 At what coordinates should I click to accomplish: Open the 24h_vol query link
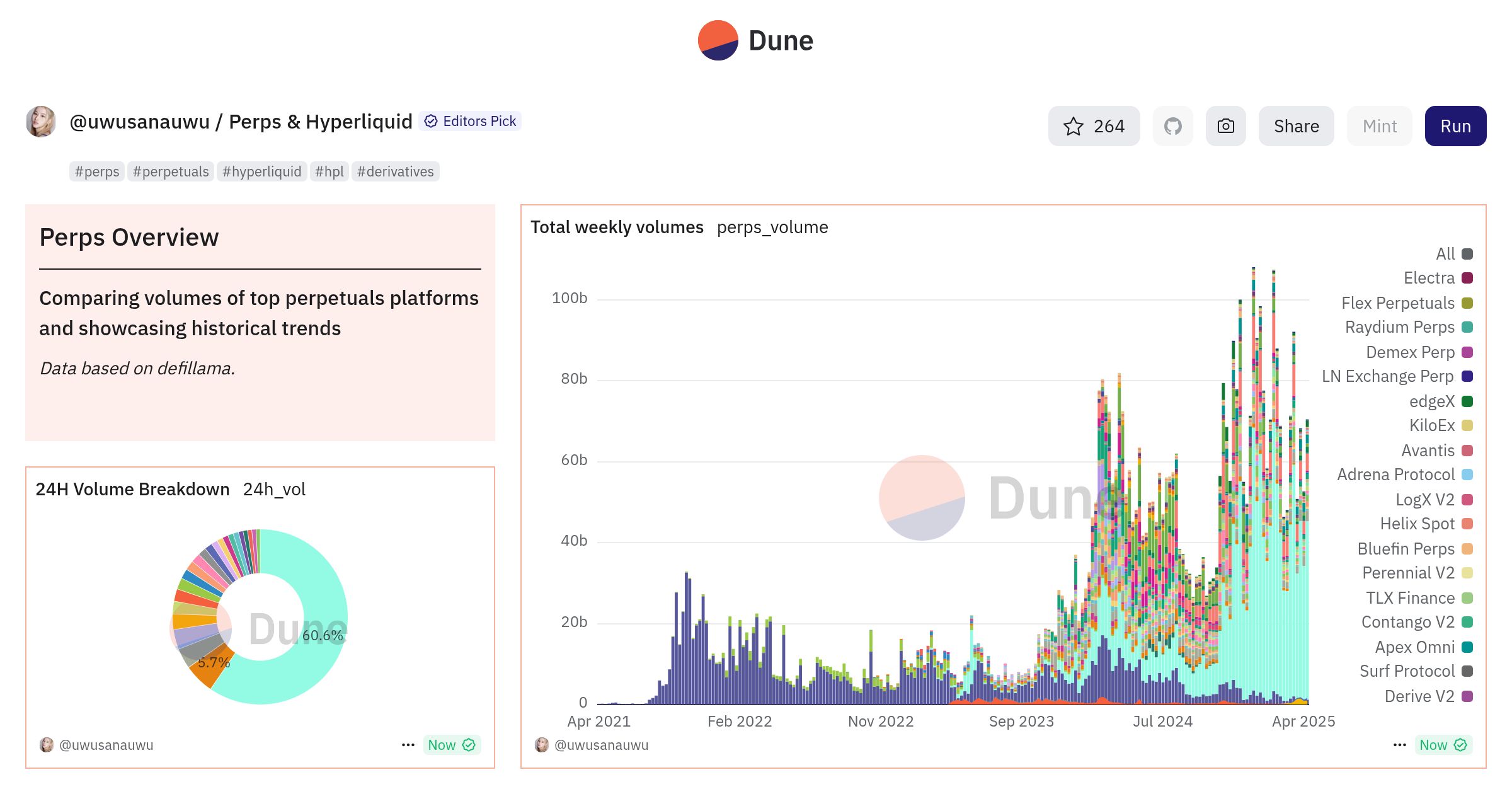tap(274, 489)
